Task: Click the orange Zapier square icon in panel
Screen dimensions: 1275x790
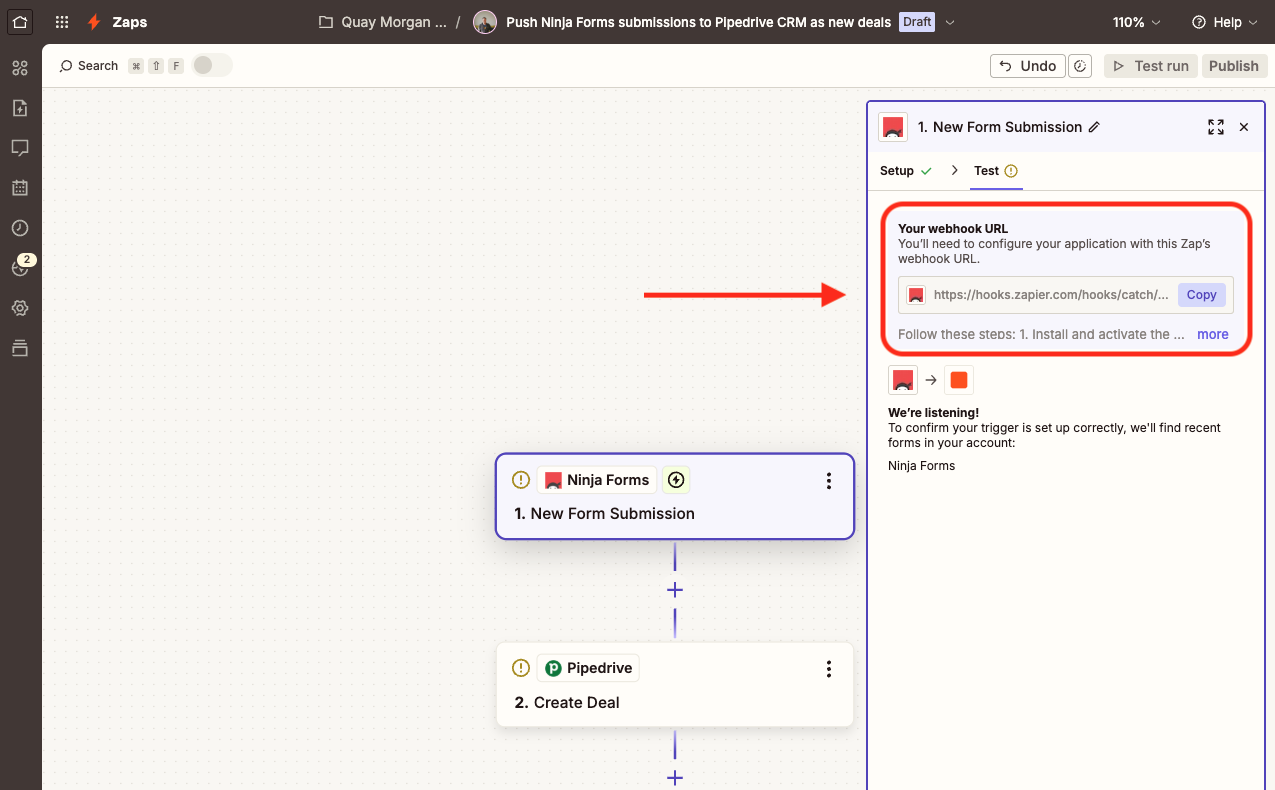Action: (x=959, y=380)
